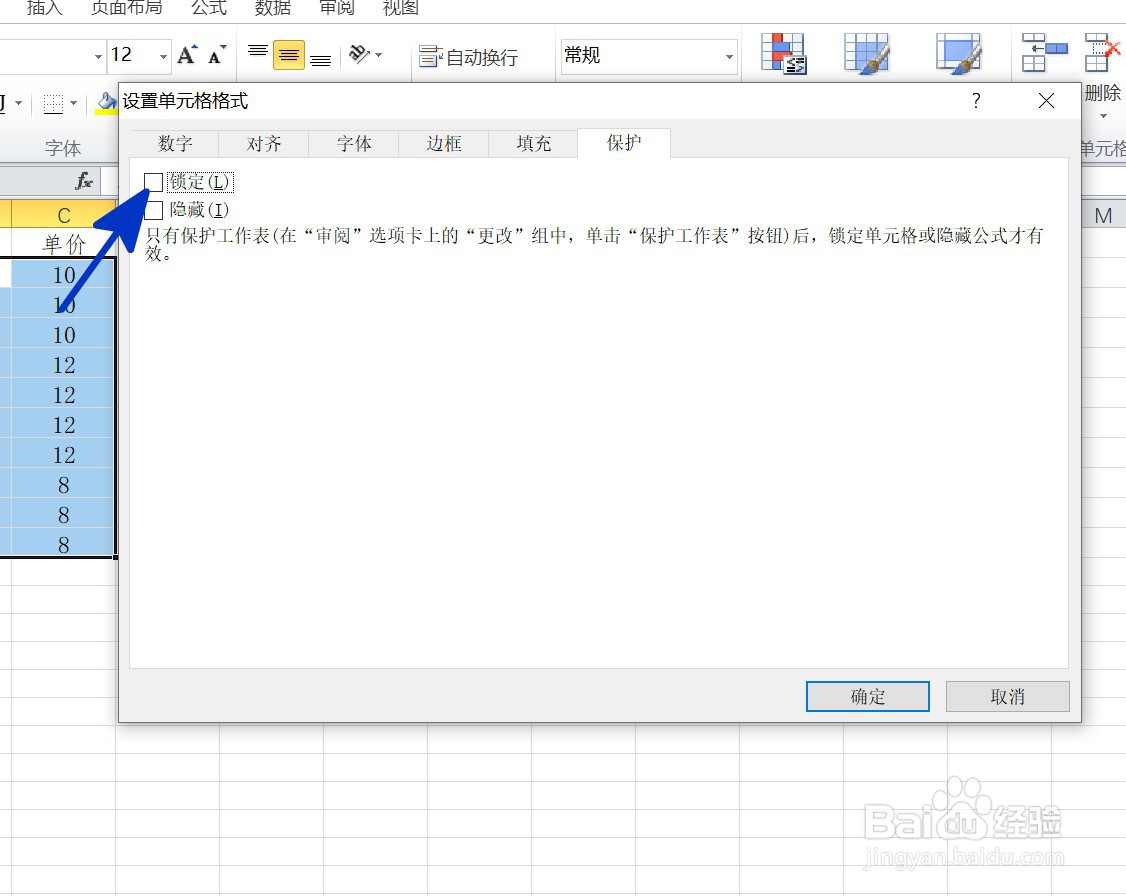Open the 常规 number format dropdown
This screenshot has height=896, width=1126.
(x=729, y=56)
